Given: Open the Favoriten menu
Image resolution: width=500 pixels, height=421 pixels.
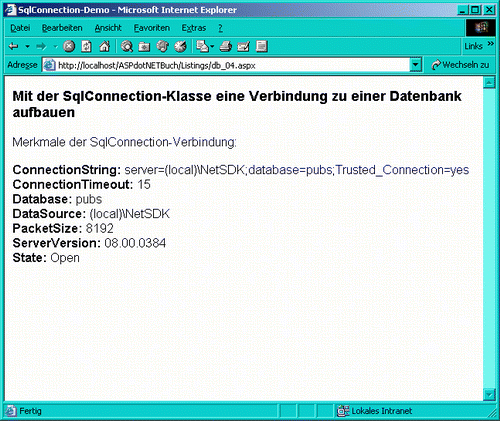Looking at the screenshot, I should pos(152,28).
